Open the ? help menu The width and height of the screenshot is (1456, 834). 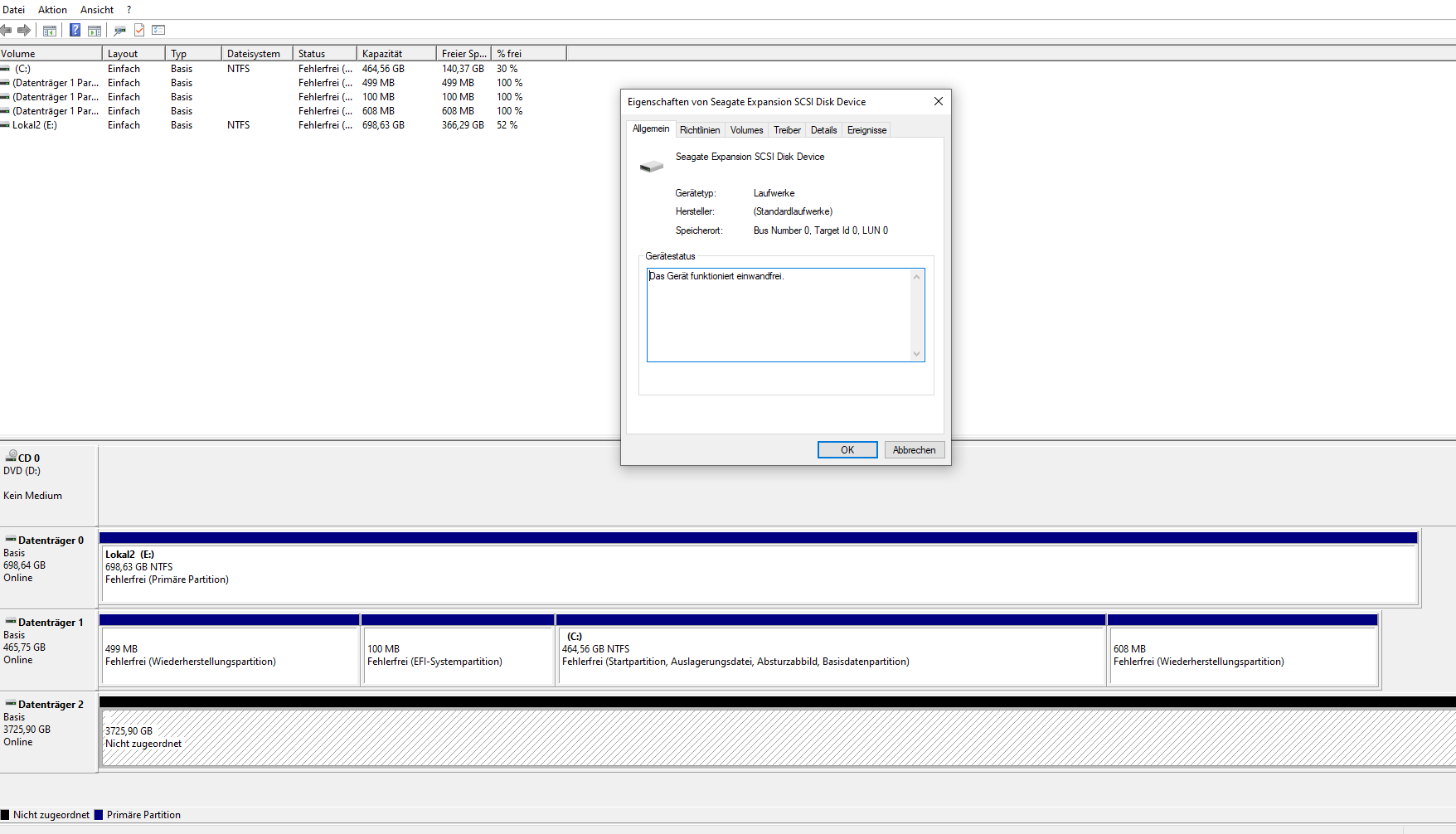129,10
